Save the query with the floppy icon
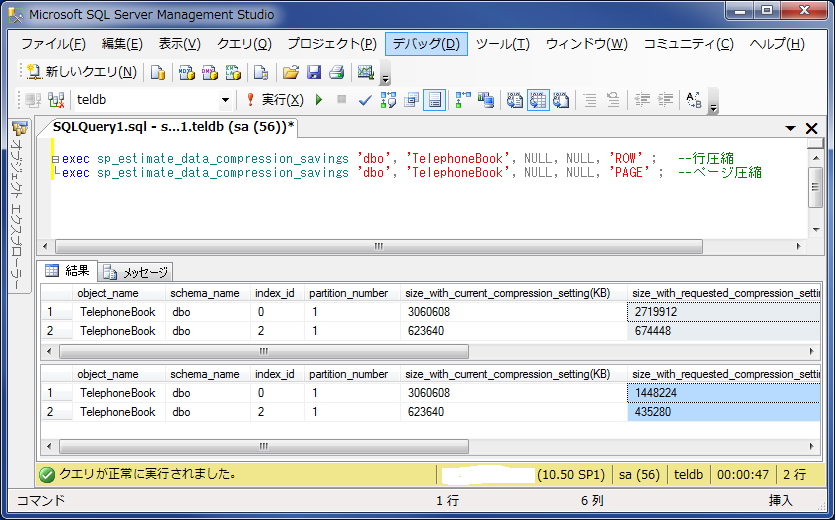 [x=314, y=72]
